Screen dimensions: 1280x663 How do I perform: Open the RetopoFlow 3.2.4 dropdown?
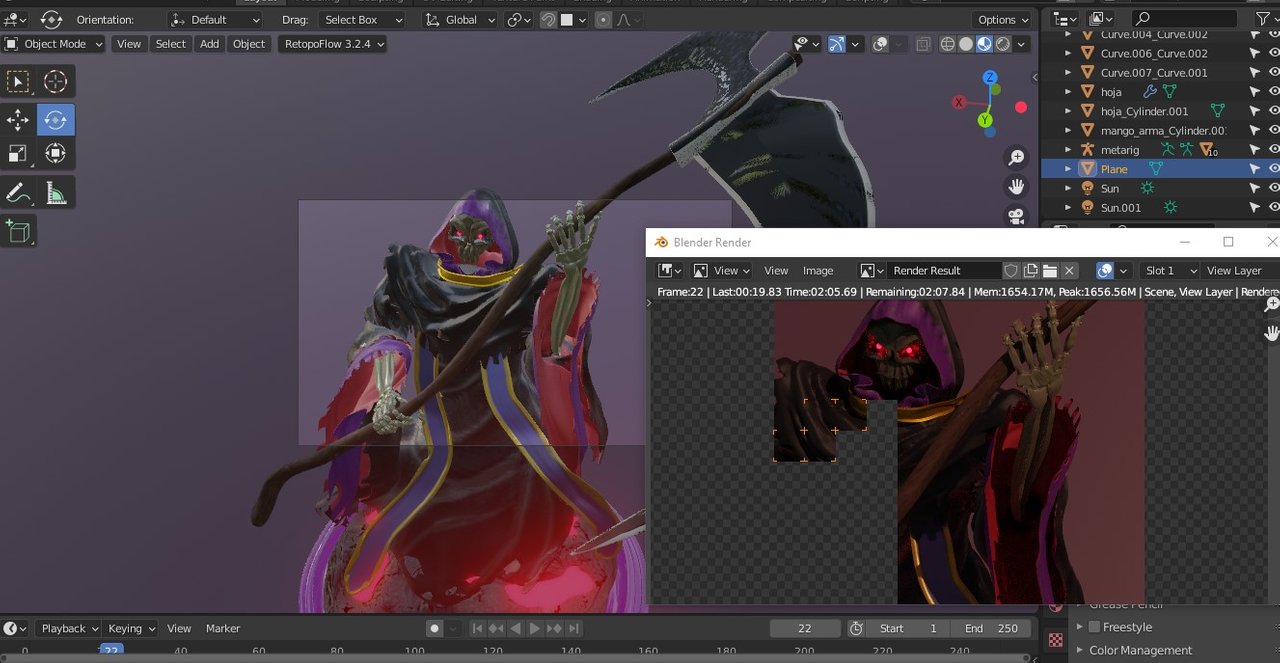pos(331,44)
